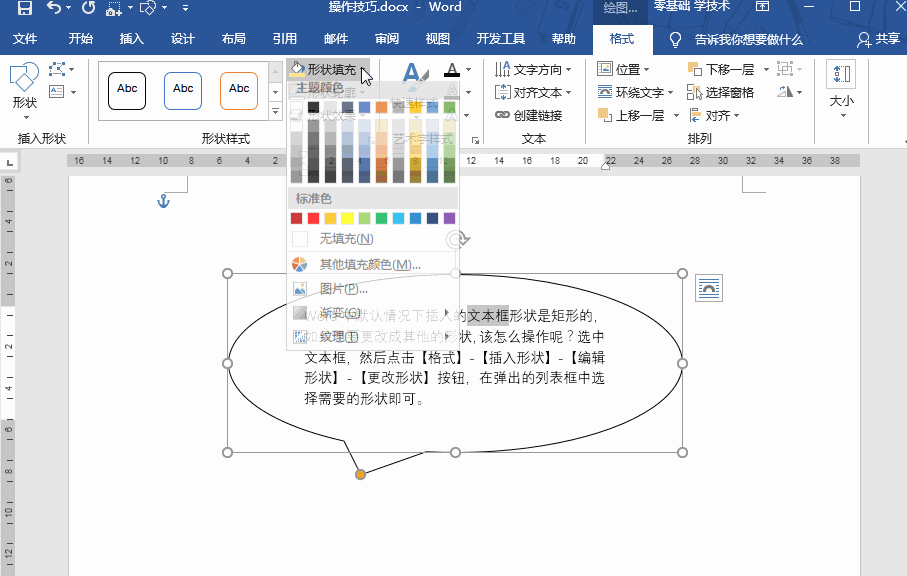Pick purple standard color swatch
Viewport: 907px width, 576px height.
pos(449,218)
